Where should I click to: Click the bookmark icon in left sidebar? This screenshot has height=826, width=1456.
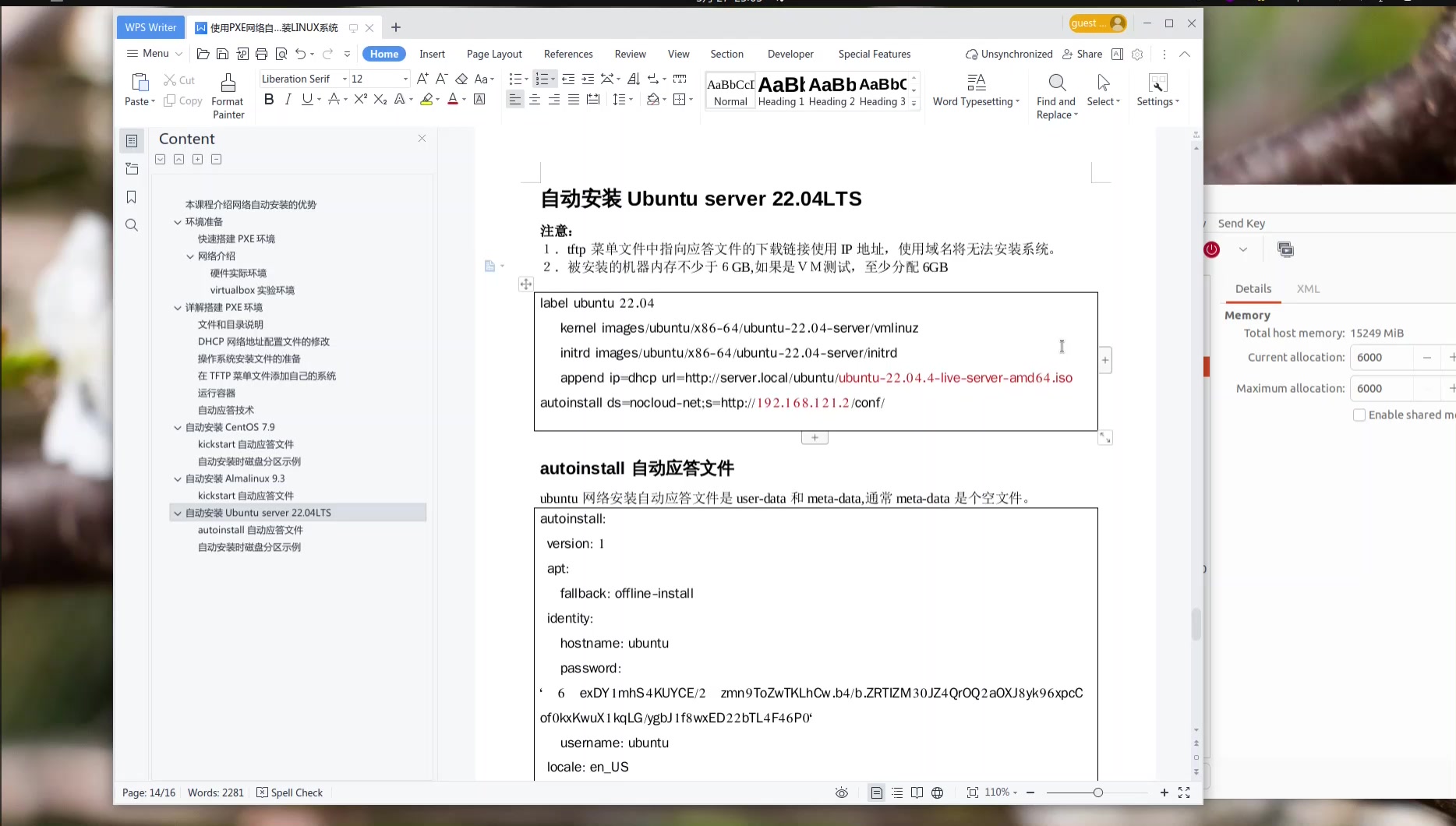click(x=131, y=197)
